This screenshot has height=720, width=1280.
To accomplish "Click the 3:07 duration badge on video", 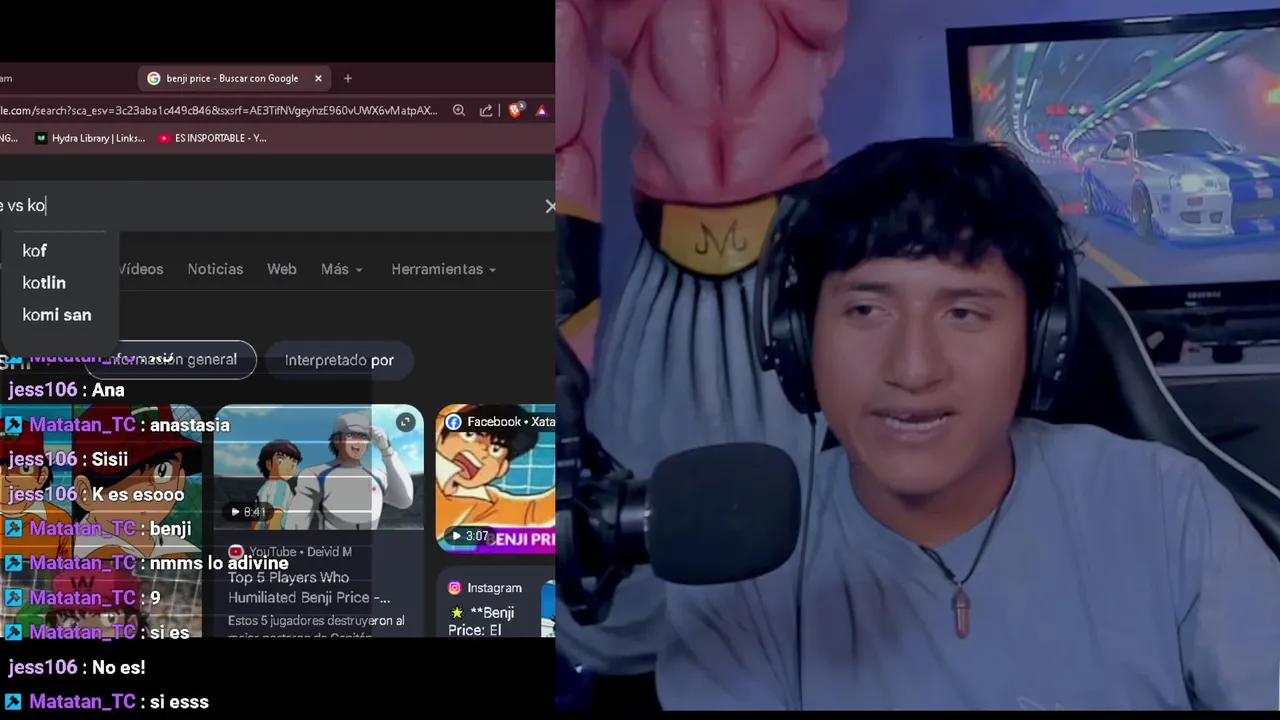I will (x=470, y=536).
